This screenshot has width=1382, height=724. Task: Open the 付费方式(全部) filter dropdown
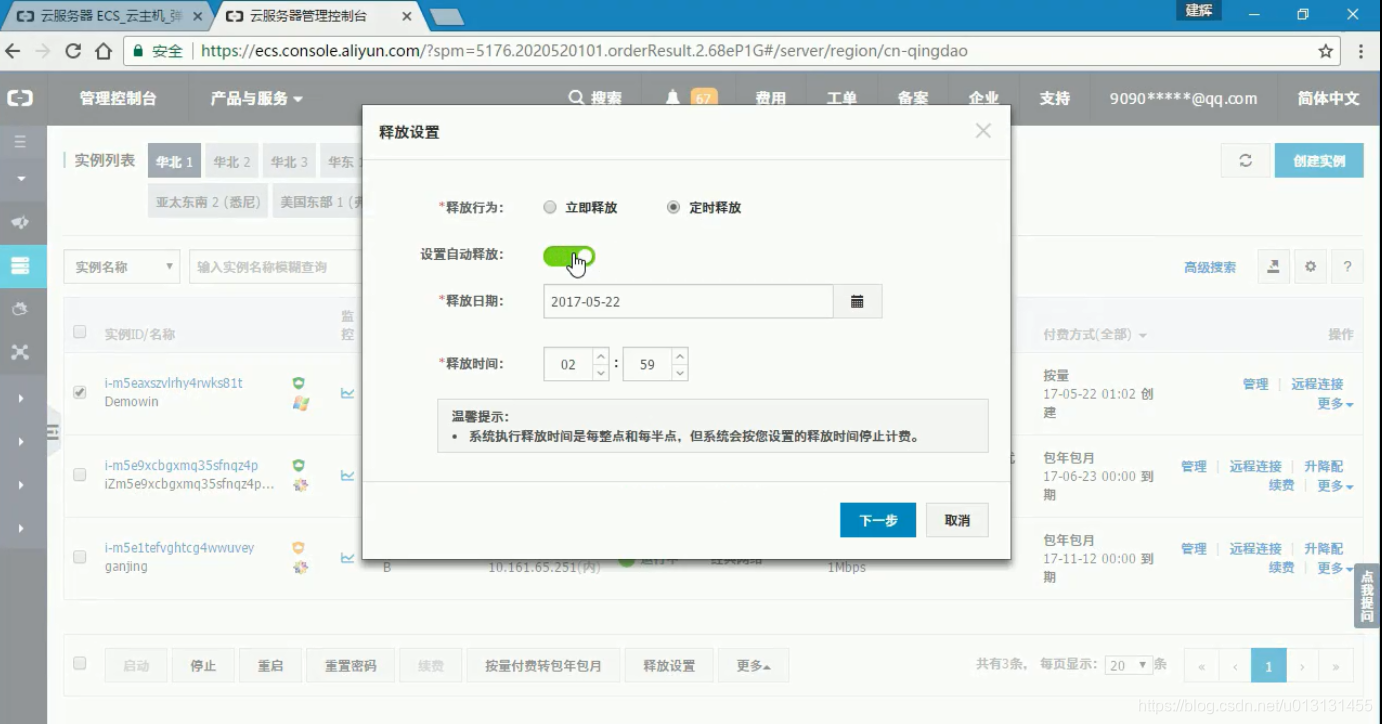tap(1095, 334)
